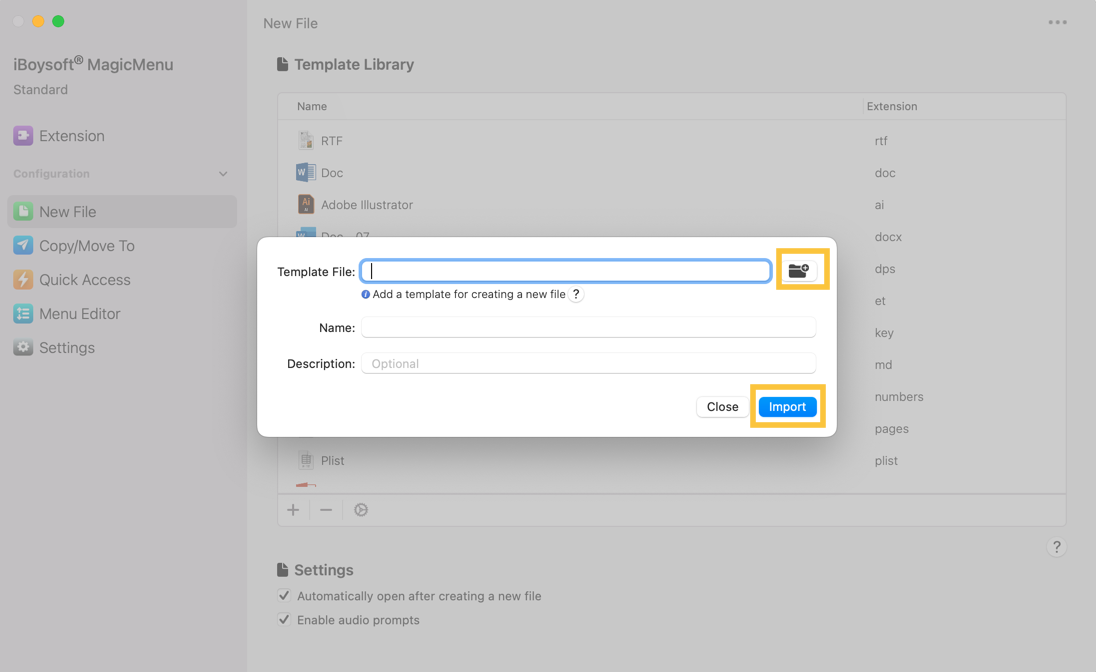Screen dimensions: 1096x672
Task: Toggle Automatically open after creating a new file
Action: (x=285, y=596)
